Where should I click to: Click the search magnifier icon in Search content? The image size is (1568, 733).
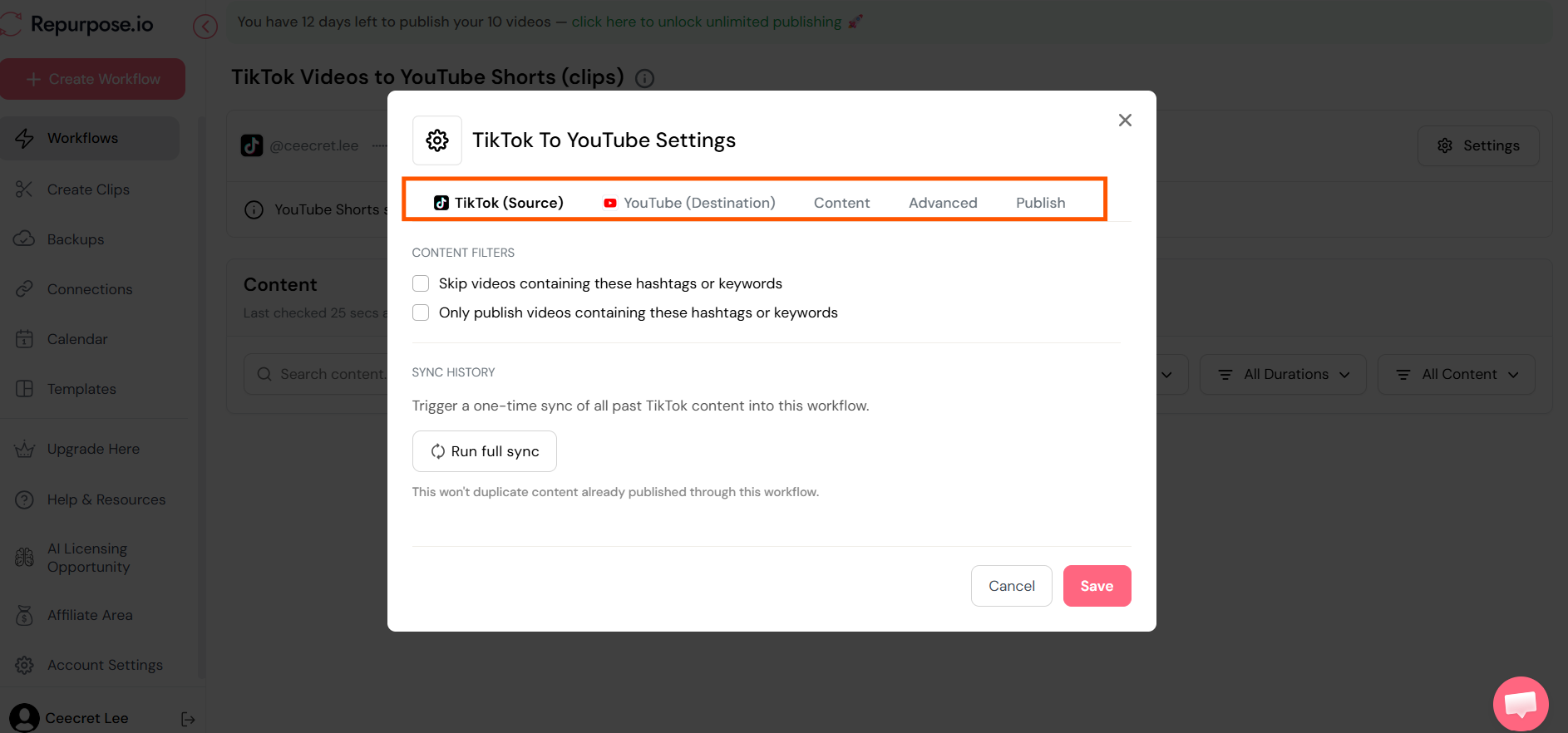point(264,374)
